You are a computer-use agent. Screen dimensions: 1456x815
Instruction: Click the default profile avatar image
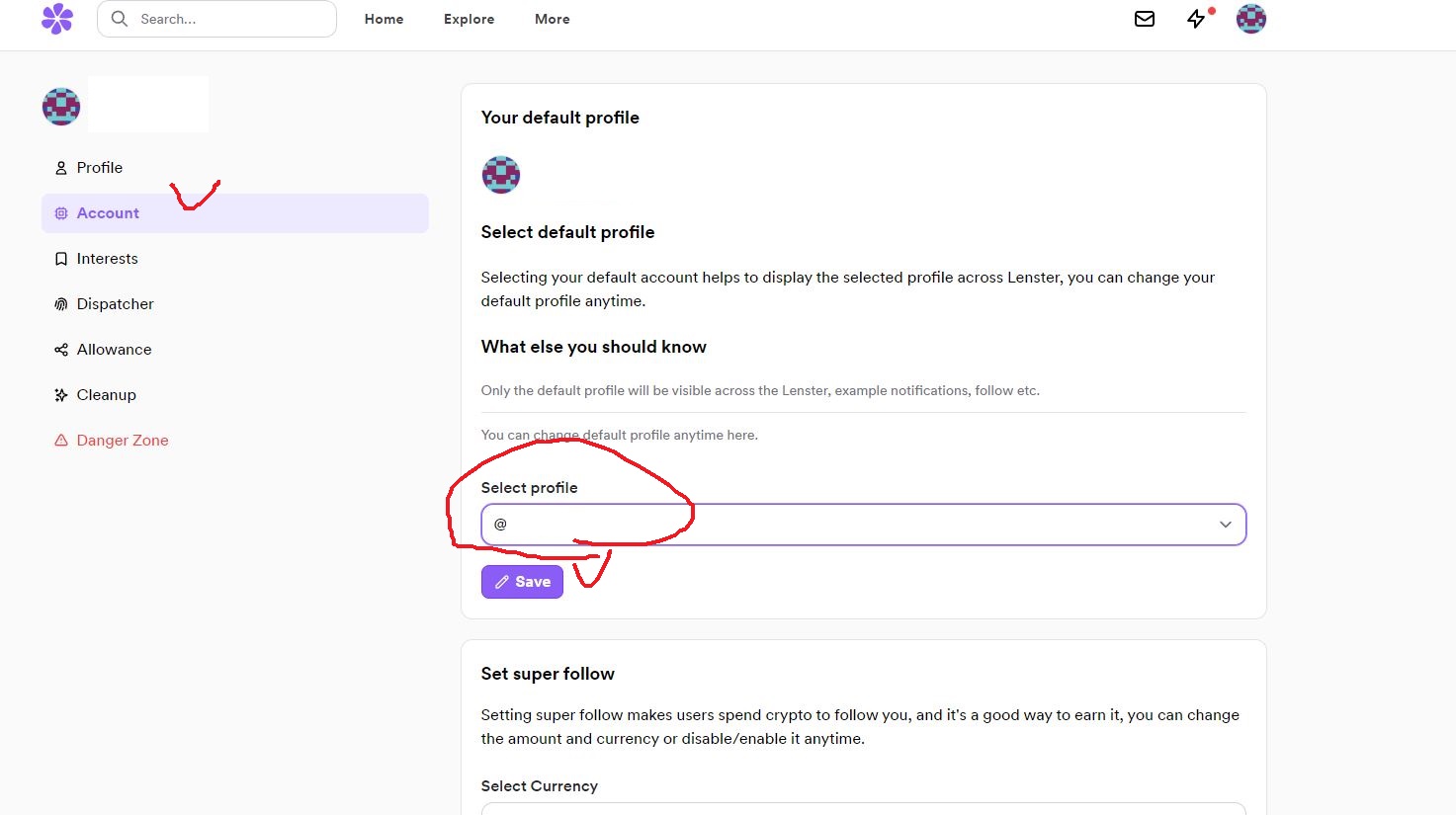[501, 175]
